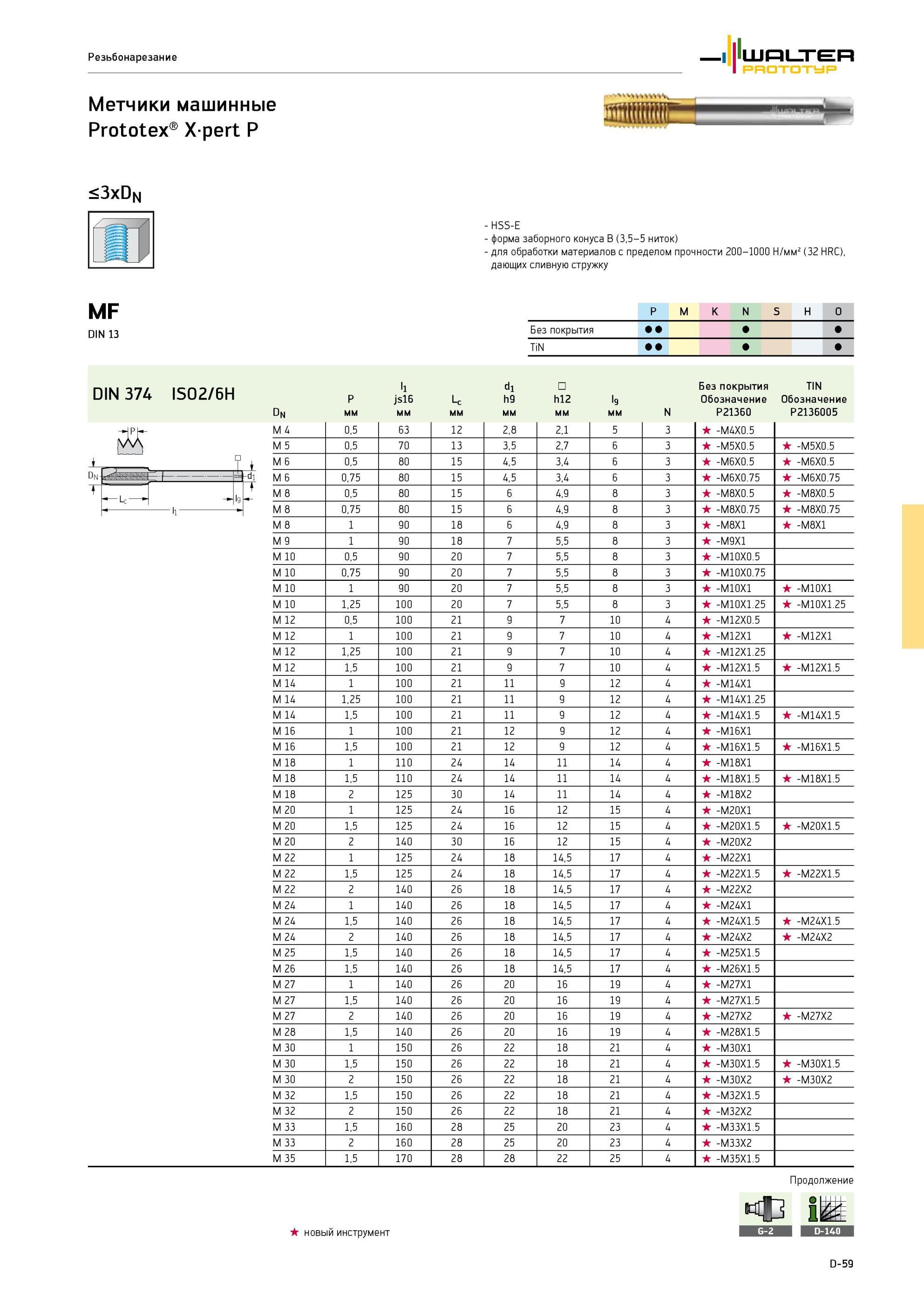Click the 'Продолжение' continuation note
924x1307 pixels.
coord(822,1180)
